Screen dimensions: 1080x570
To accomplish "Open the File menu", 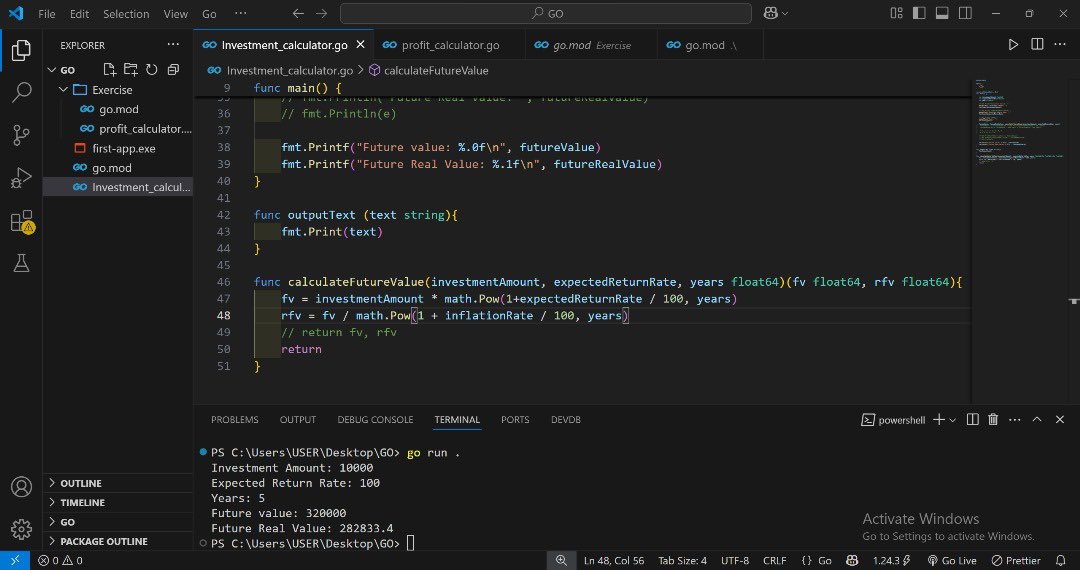I will tap(47, 14).
